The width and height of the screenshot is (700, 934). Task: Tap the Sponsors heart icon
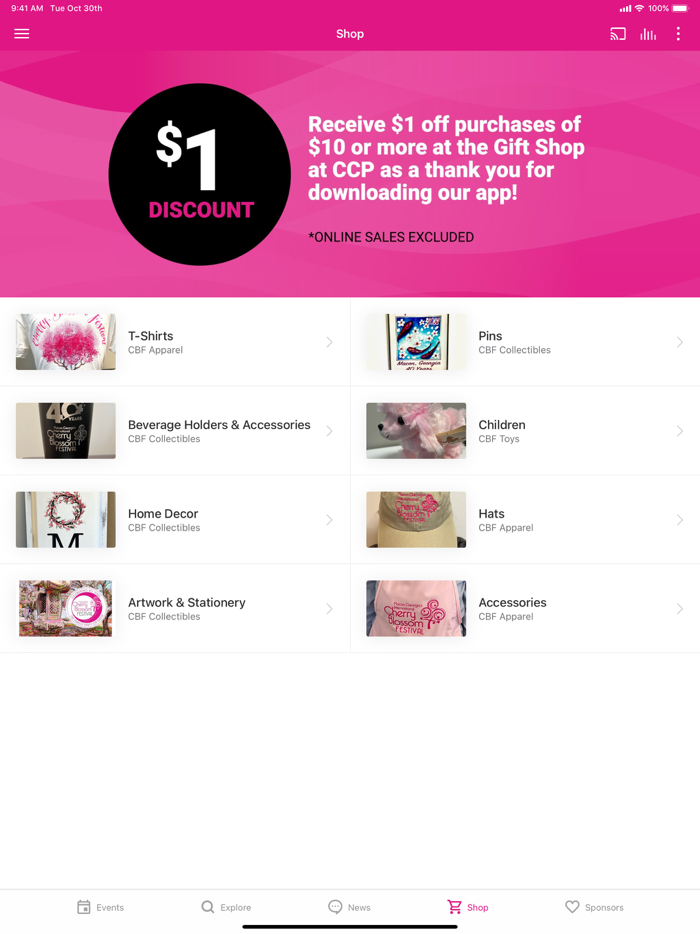click(572, 907)
